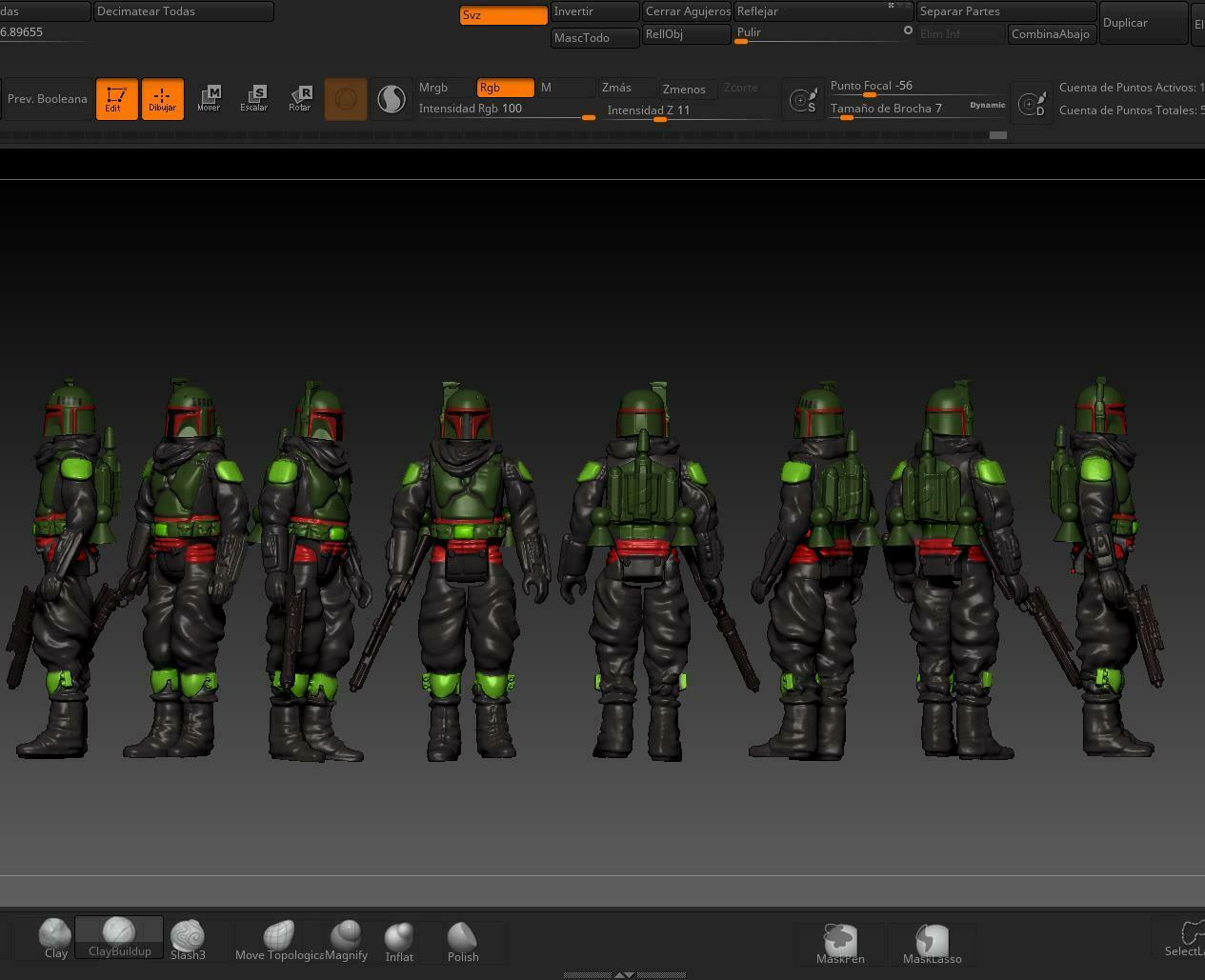Toggle M material mode
The image size is (1205, 980).
click(566, 88)
